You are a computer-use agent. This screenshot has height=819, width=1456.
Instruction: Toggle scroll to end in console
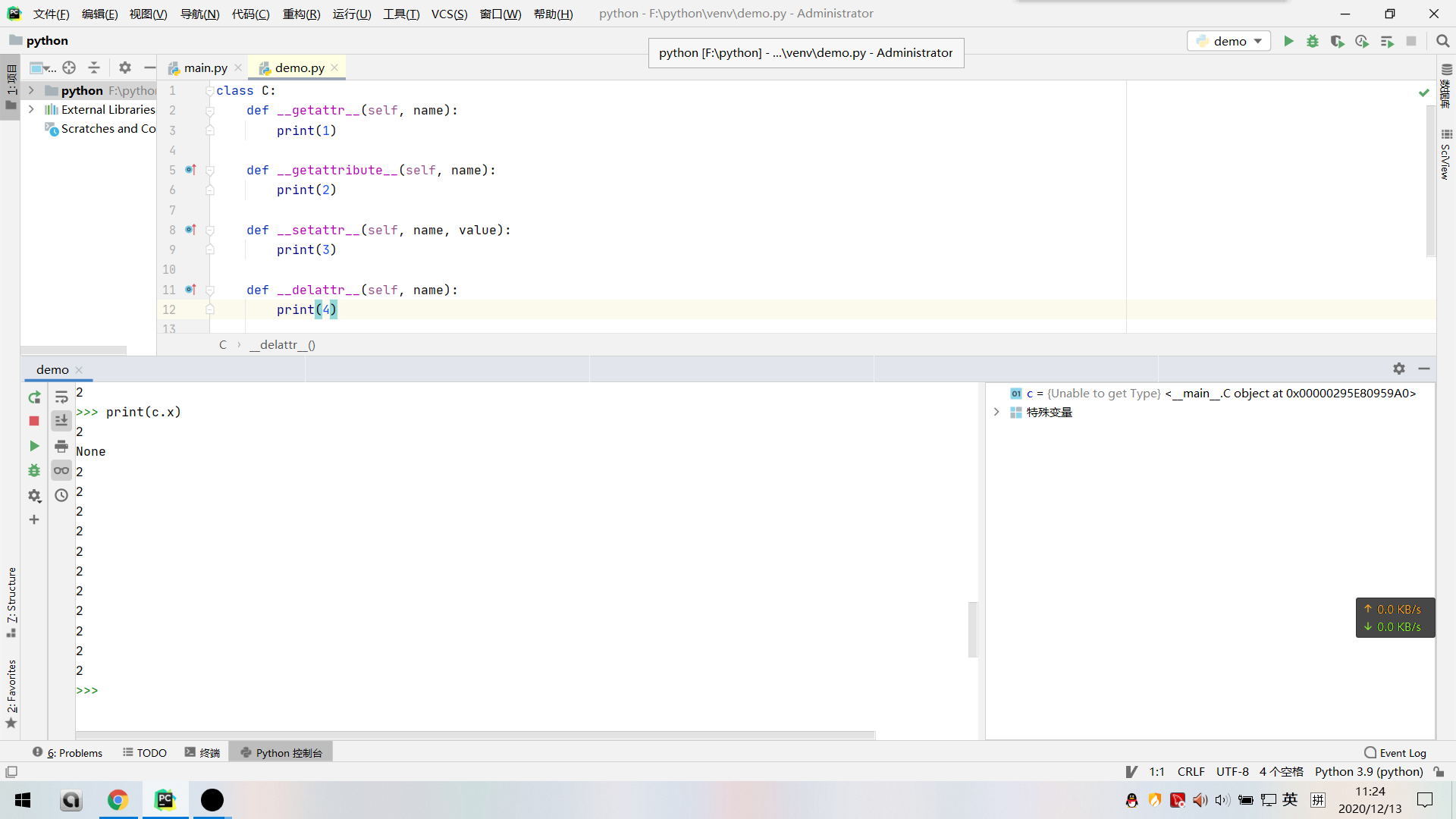(x=61, y=421)
